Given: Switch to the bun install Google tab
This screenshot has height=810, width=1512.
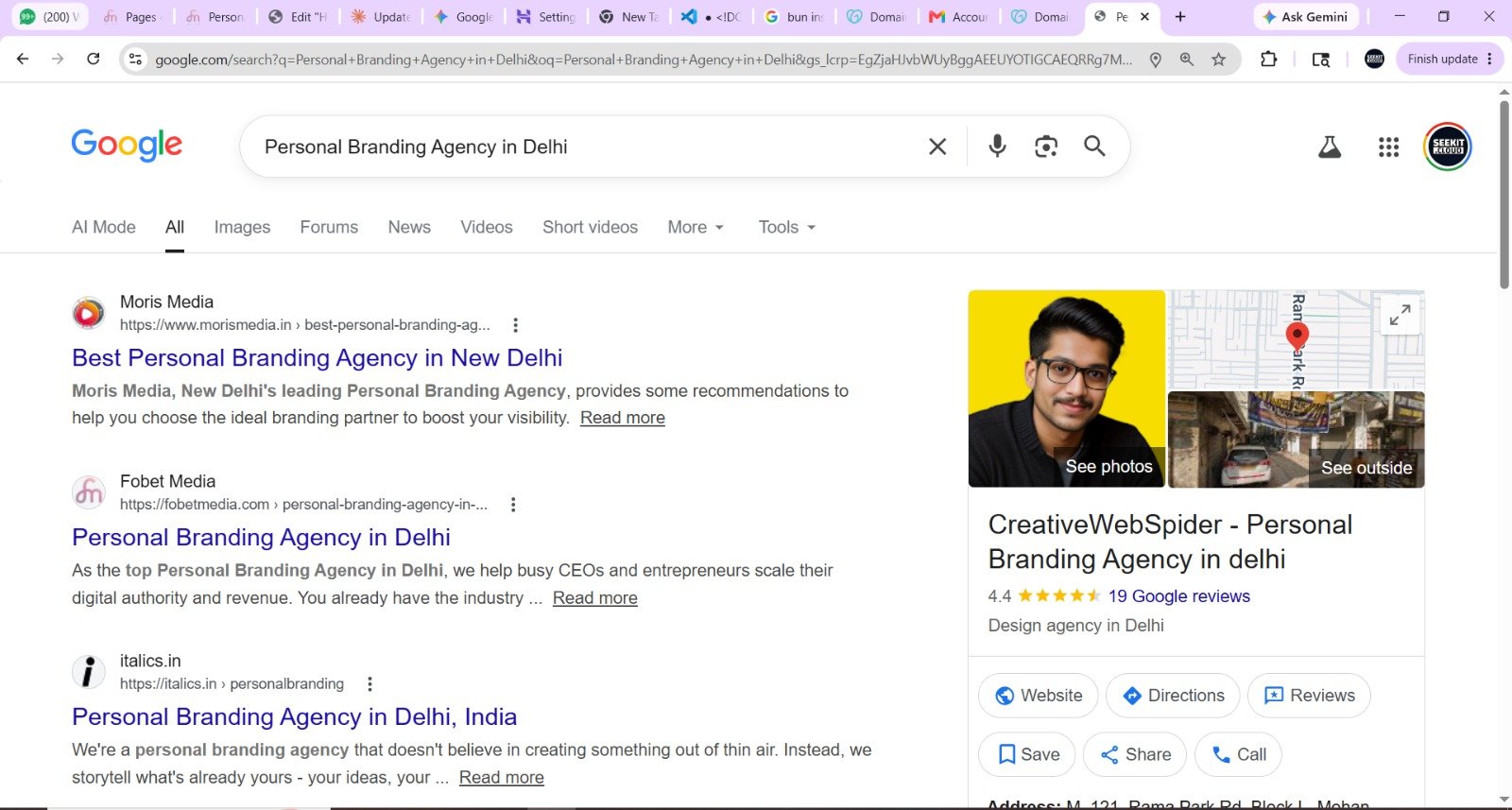Looking at the screenshot, I should pyautogui.click(x=795, y=16).
